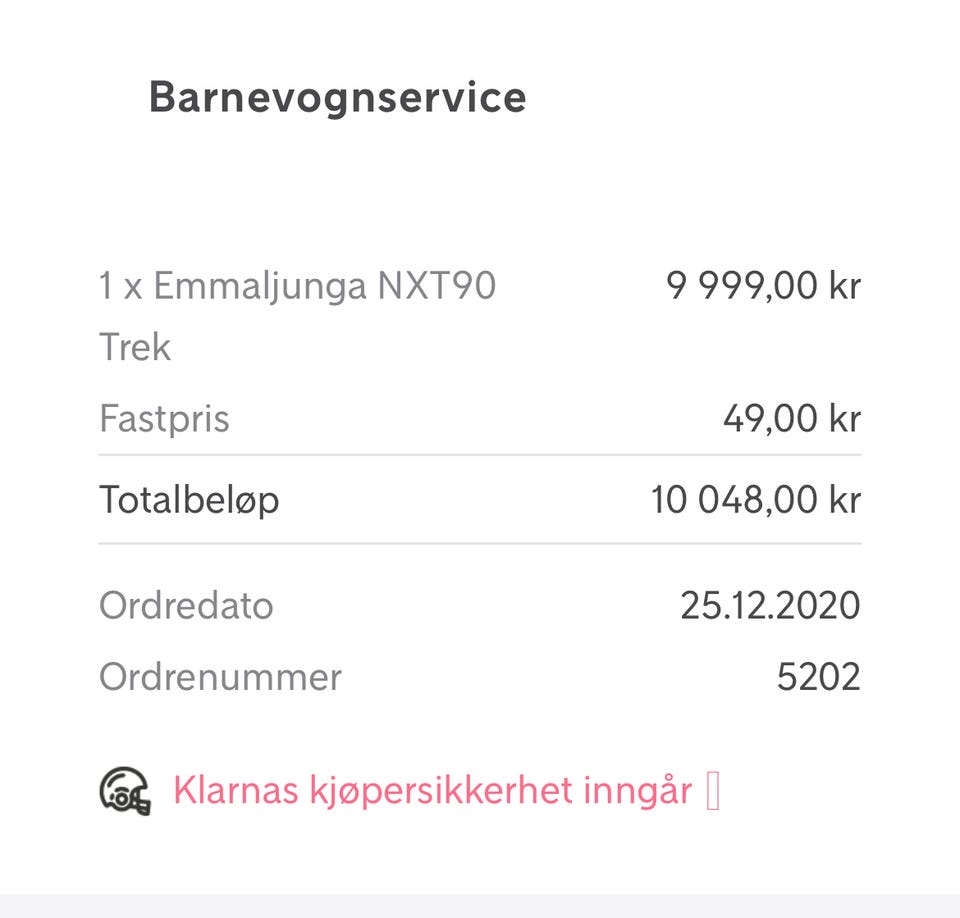Click the word Klarnas in pink text

click(236, 791)
